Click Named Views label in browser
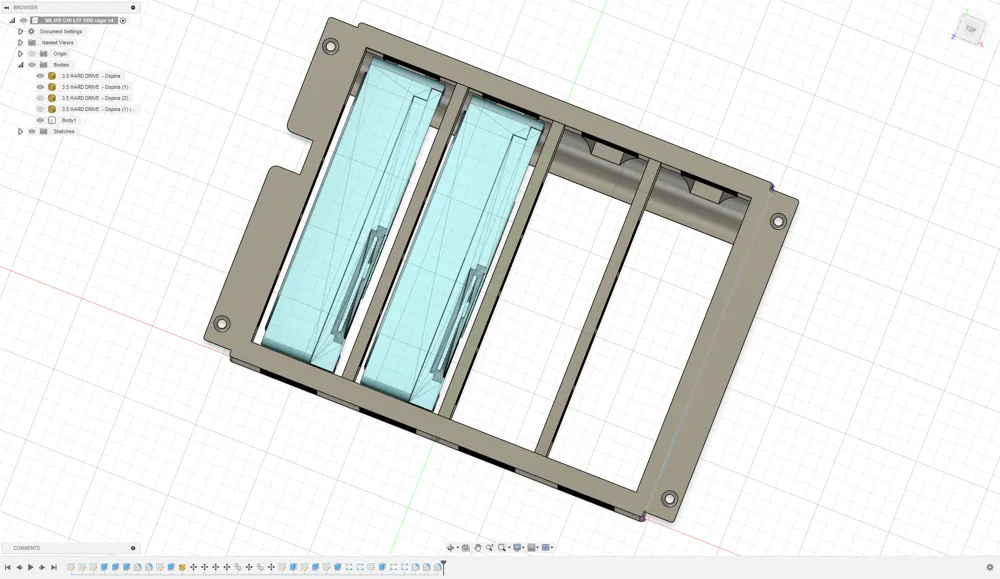The height and width of the screenshot is (579, 1000). pyautogui.click(x=57, y=43)
